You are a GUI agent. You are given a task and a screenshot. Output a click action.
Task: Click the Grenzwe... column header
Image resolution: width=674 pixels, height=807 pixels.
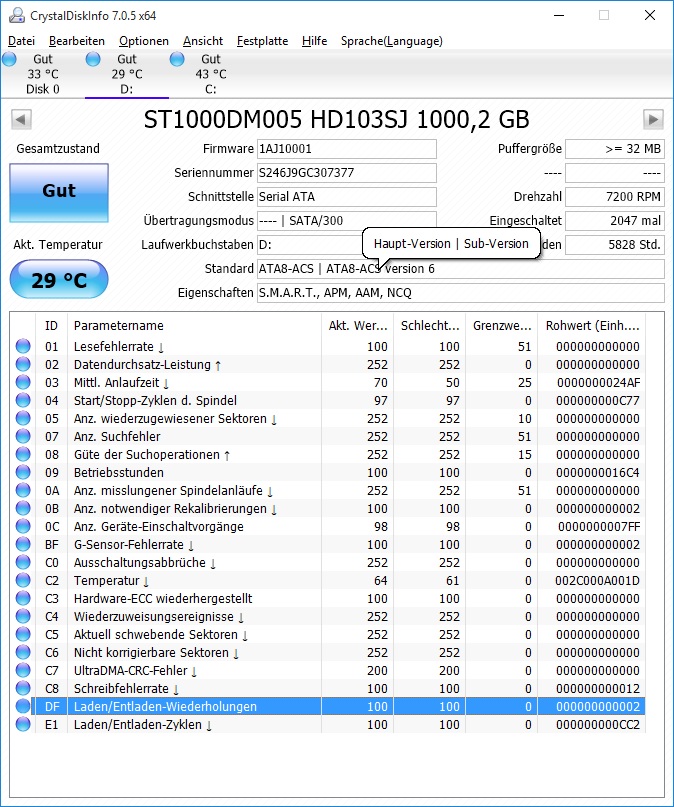point(502,326)
